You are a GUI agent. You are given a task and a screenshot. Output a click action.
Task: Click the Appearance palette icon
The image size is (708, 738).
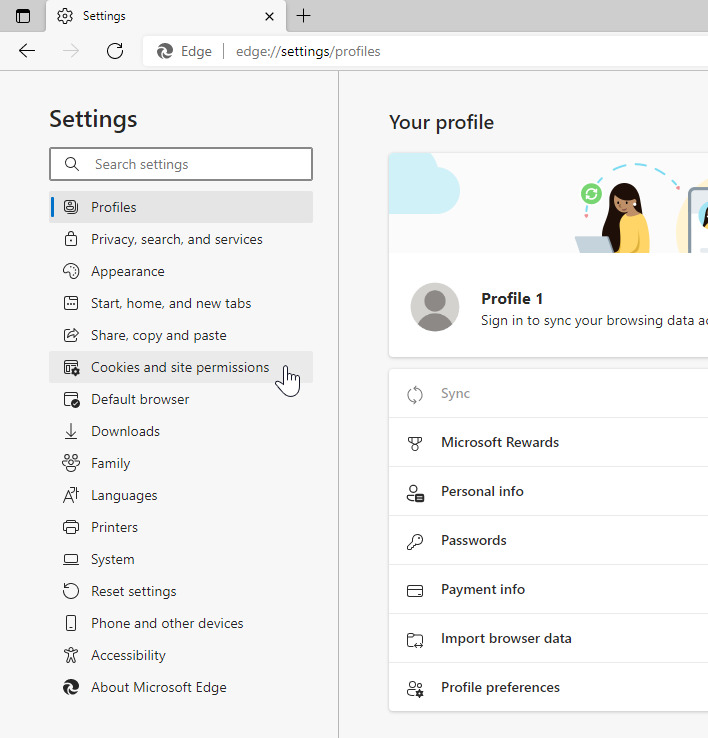coord(71,271)
